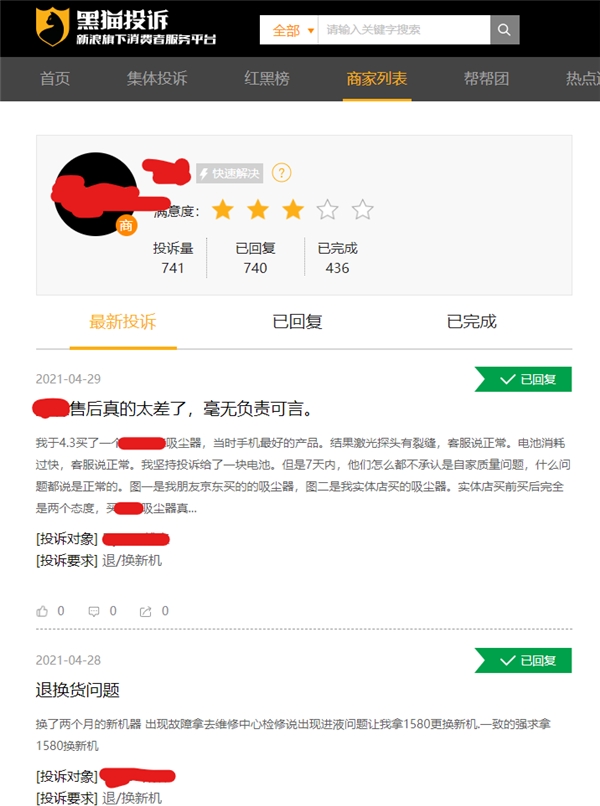Open the 帮帮团 navigation item
Image resolution: width=600 pixels, height=806 pixels.
(x=486, y=79)
